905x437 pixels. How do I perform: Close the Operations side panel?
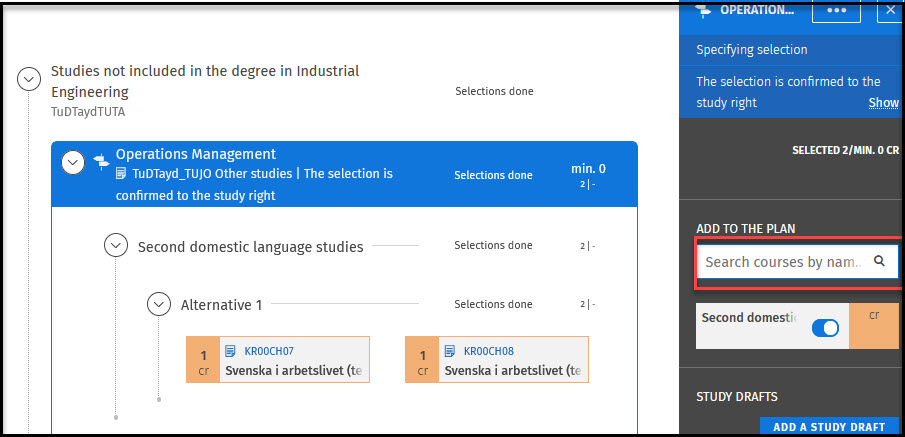pos(890,11)
